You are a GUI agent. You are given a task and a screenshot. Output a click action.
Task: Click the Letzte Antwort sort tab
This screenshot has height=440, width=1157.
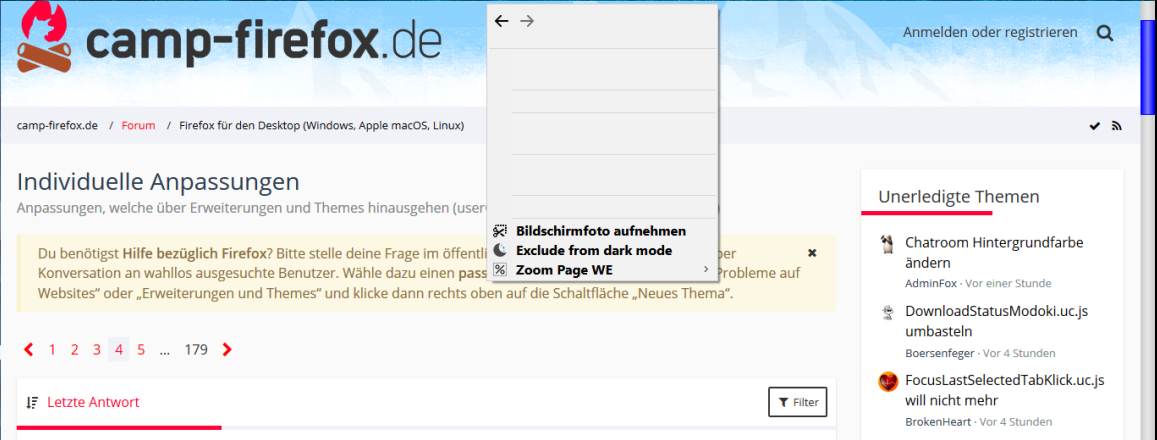[94, 402]
